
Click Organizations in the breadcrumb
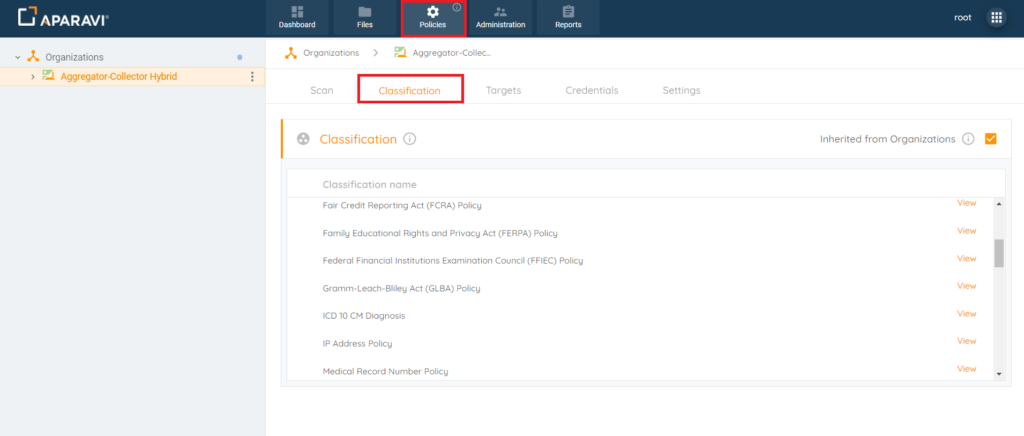[x=331, y=53]
